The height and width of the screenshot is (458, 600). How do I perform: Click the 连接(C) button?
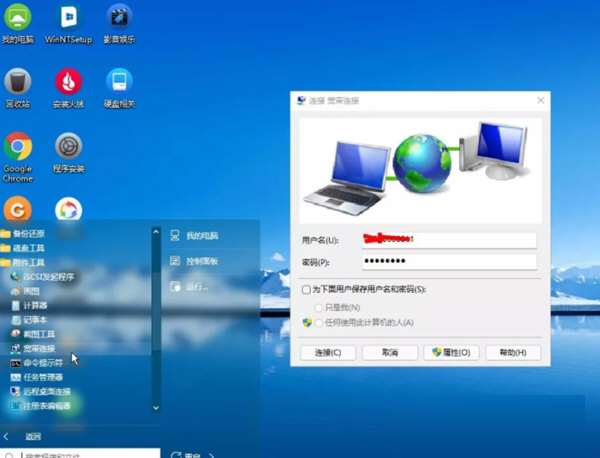tap(328, 353)
